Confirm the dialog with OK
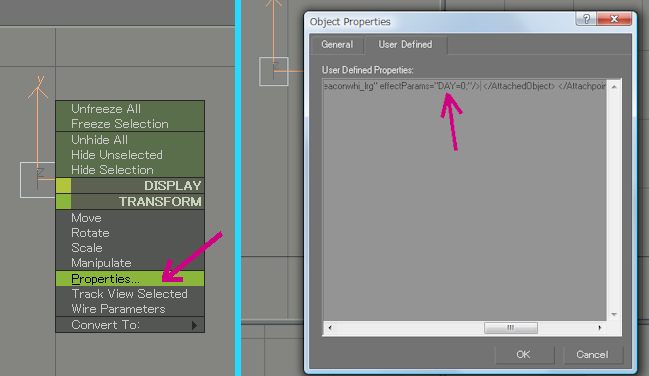This screenshot has width=649, height=376. pos(524,354)
